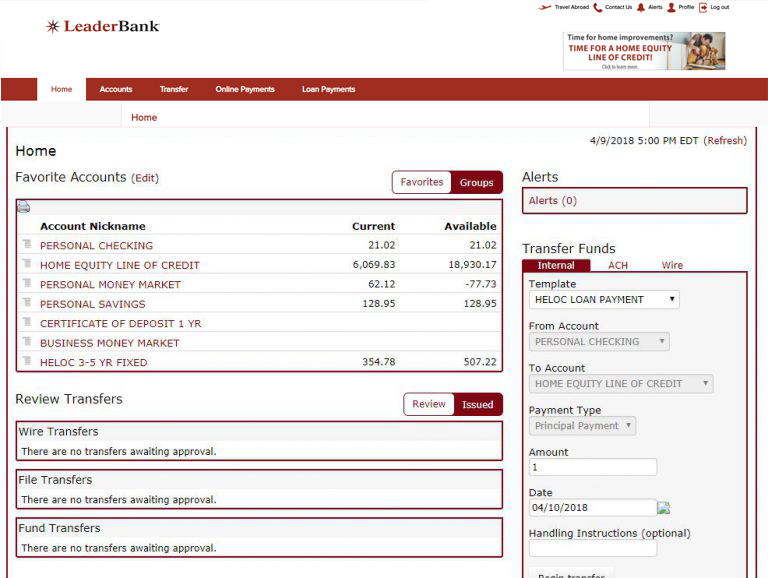
Task: Click the home equity promotional banner
Action: click(643, 51)
